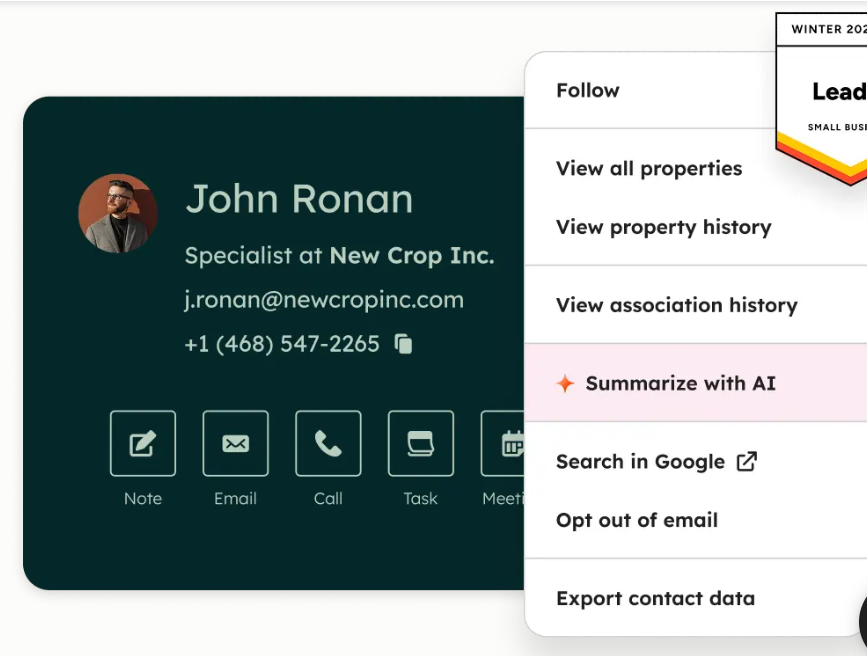Click the Call label under the phone
Viewport: 867px width, 656px height.
328,498
